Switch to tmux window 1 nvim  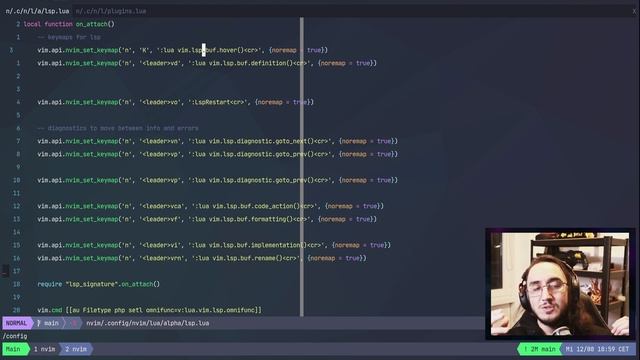pos(44,349)
